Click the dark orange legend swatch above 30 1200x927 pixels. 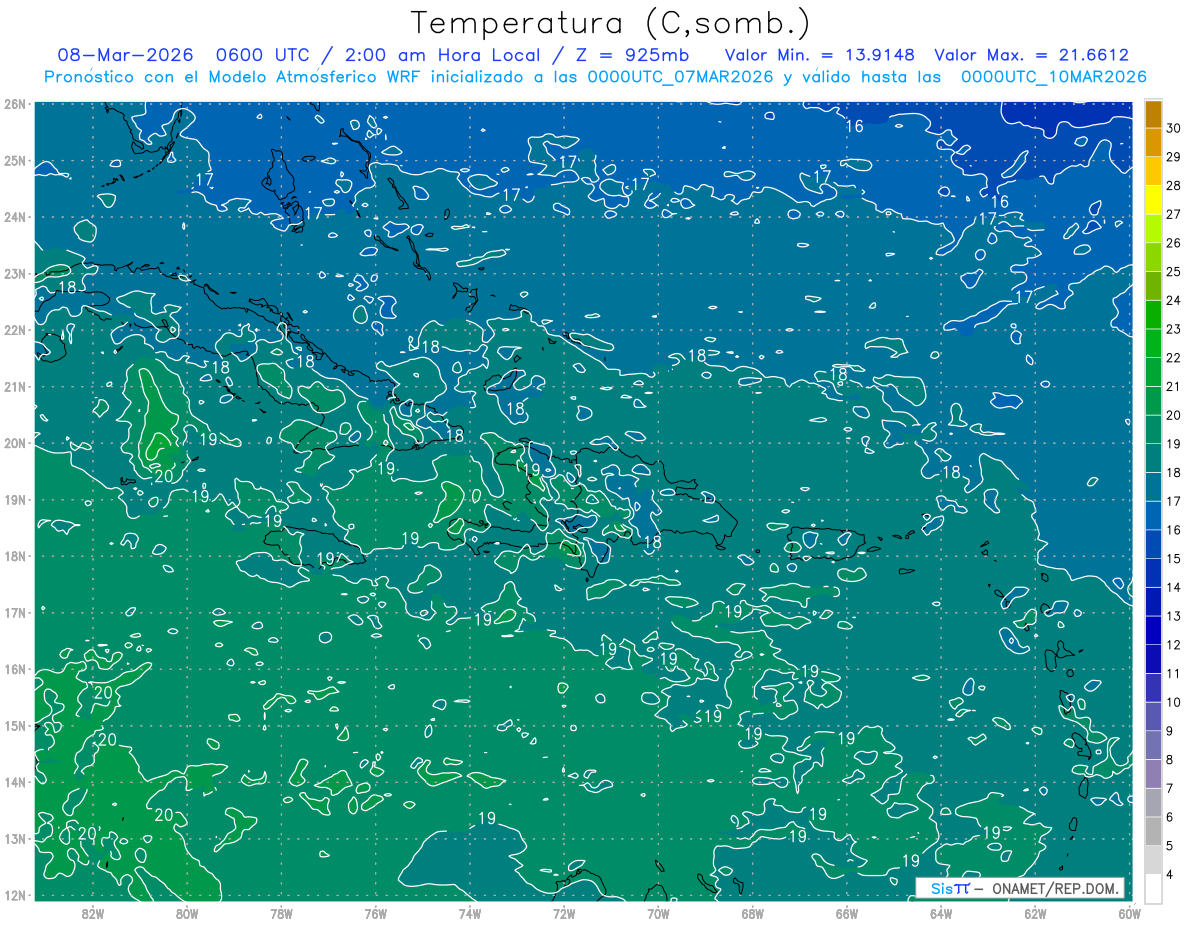point(1153,115)
